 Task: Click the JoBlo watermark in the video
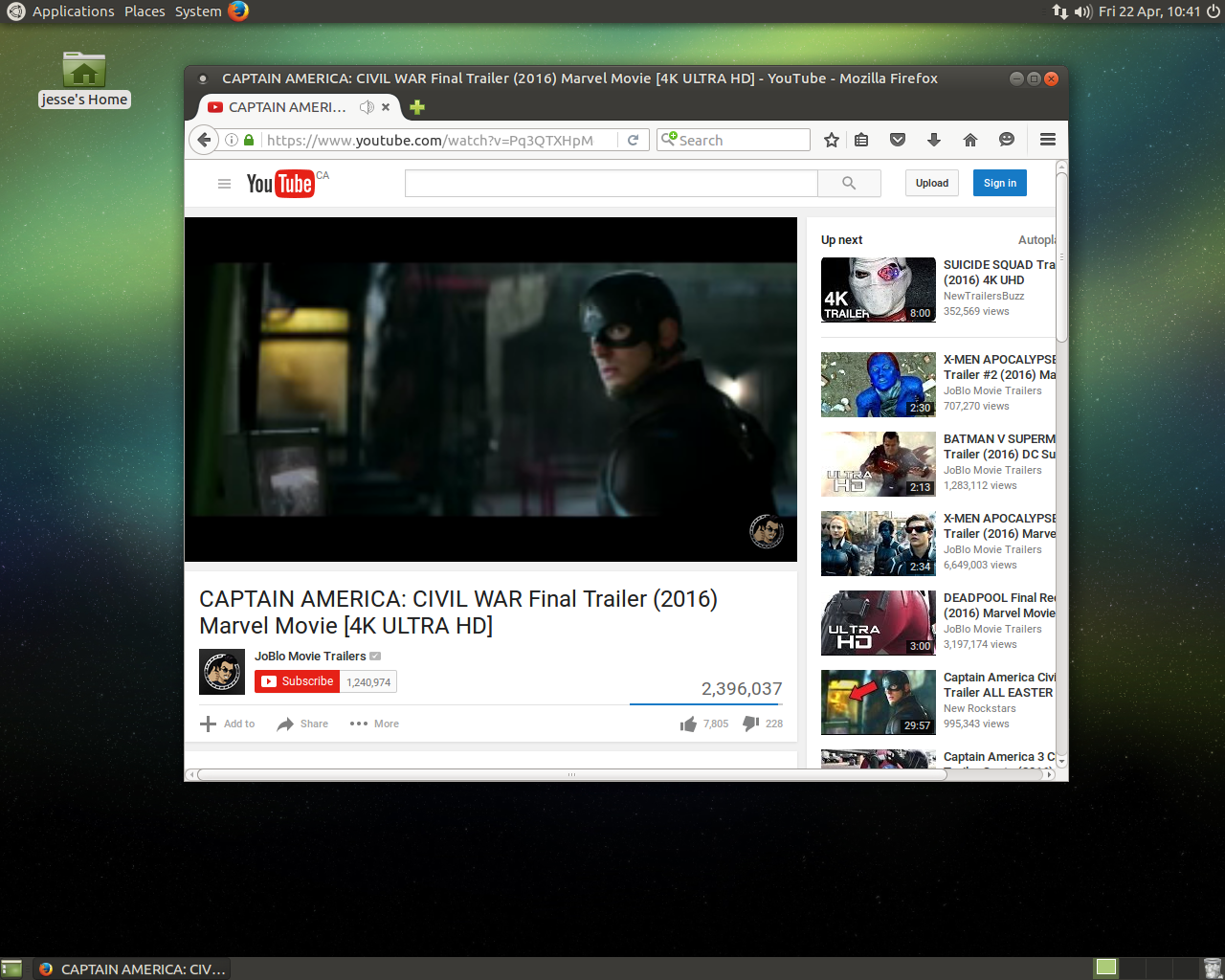pos(767,531)
